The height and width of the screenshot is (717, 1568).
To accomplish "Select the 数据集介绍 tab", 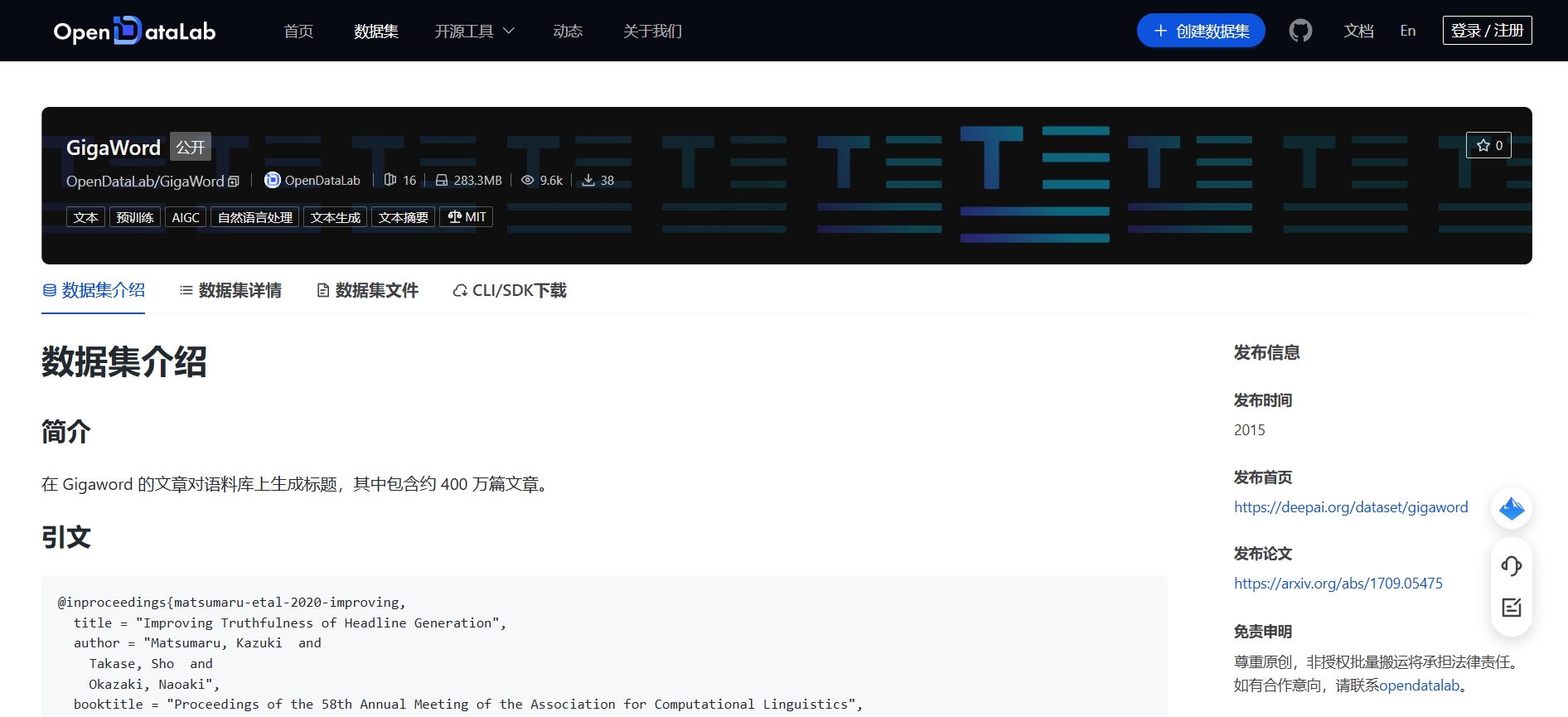I will point(94,290).
